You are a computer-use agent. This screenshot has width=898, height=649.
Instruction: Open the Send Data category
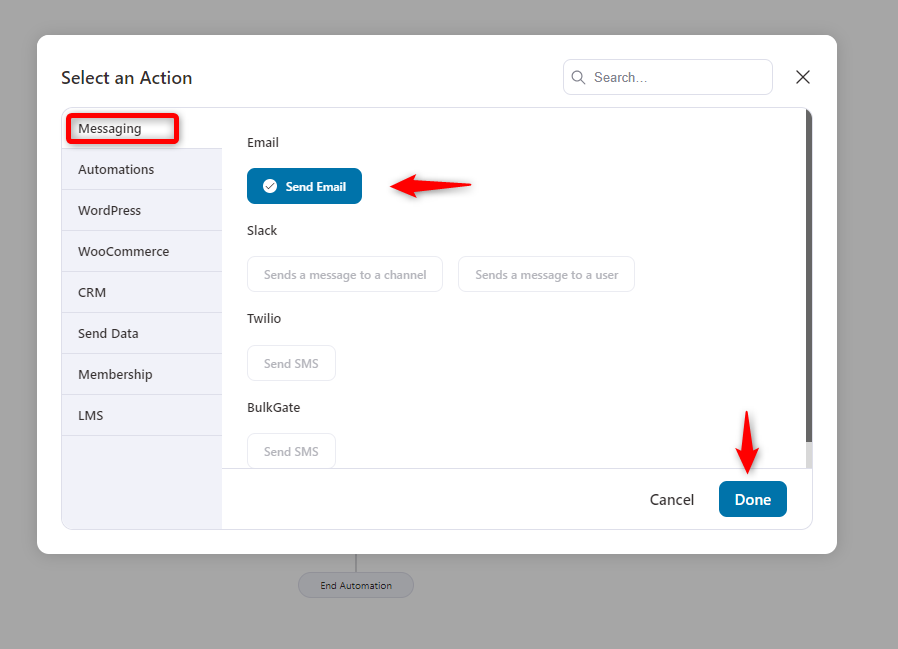pyautogui.click(x=142, y=333)
